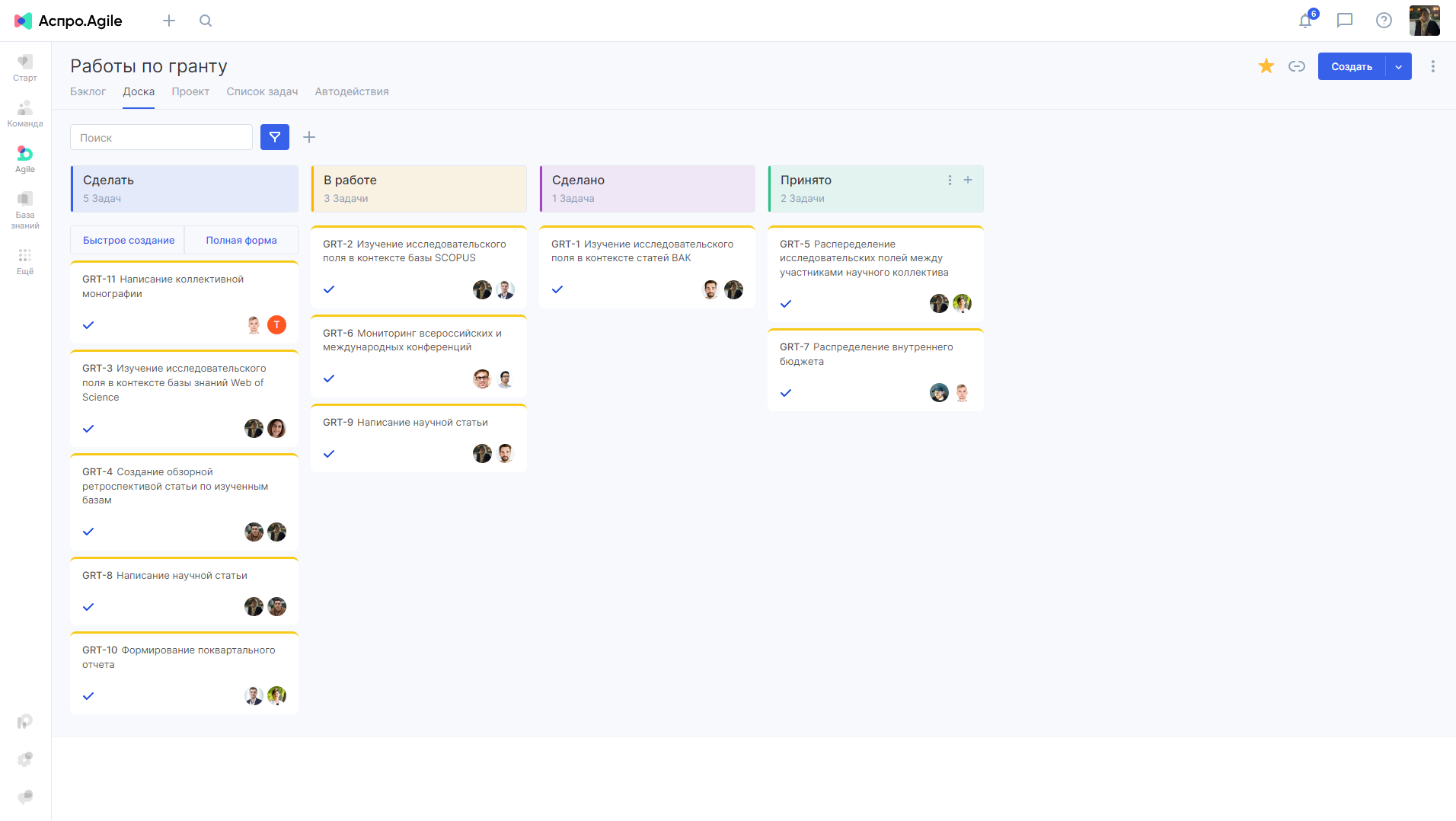Open Список задач tab
1456x821 pixels.
262,91
